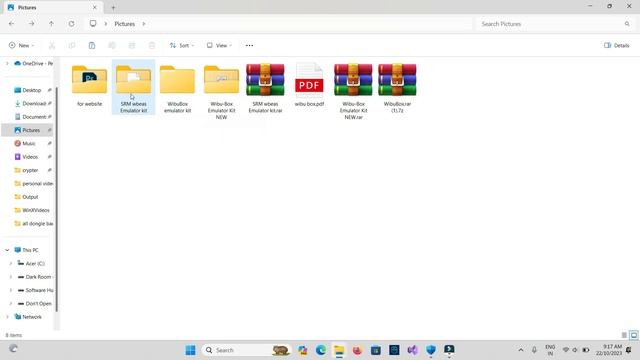The height and width of the screenshot is (360, 640).
Task: Toggle the Details pane
Action: tap(617, 45)
